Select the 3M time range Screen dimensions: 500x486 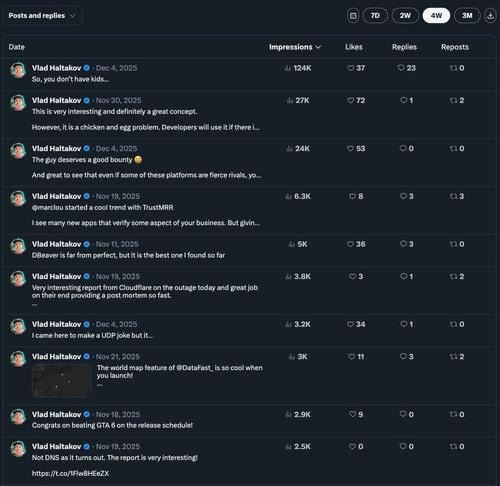point(467,16)
